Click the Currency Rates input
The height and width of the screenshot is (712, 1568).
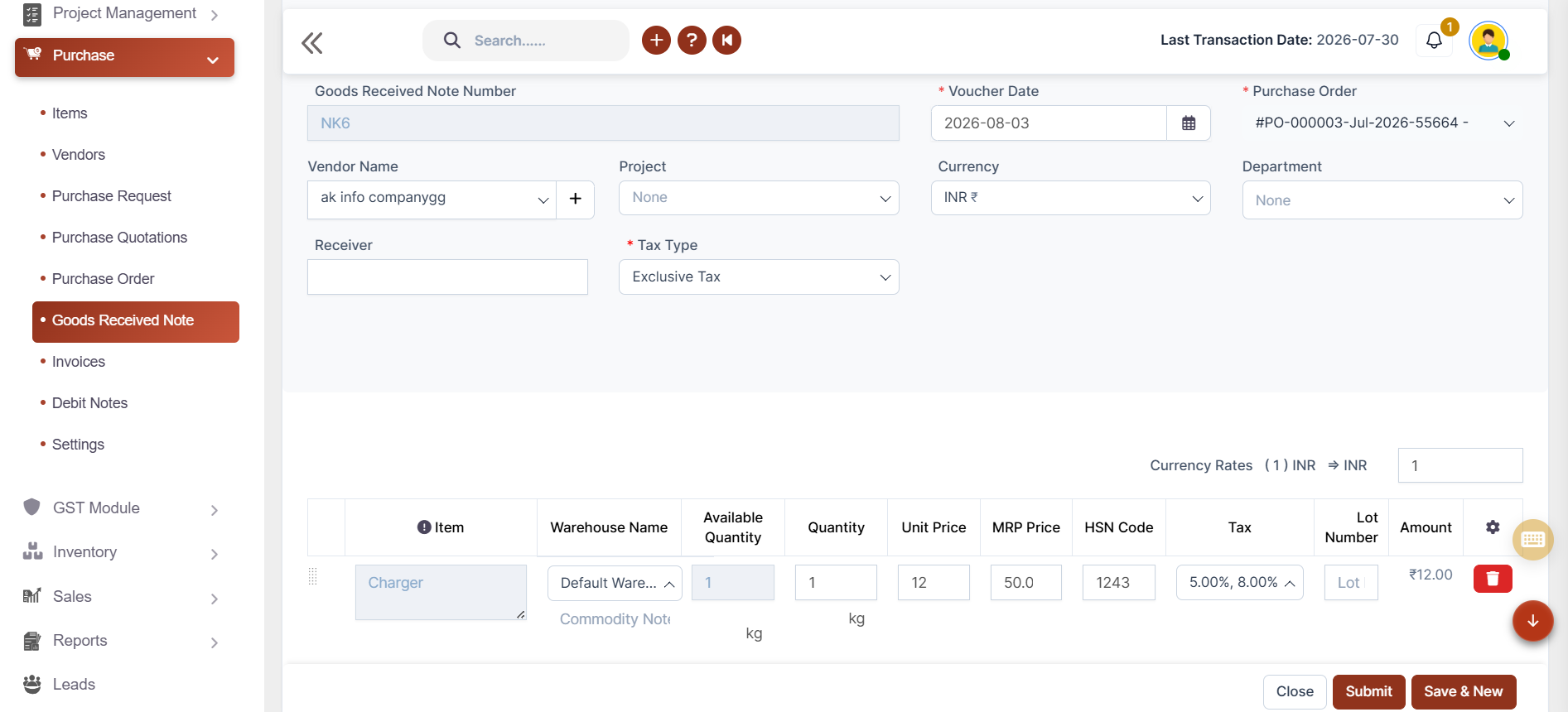coord(1460,465)
